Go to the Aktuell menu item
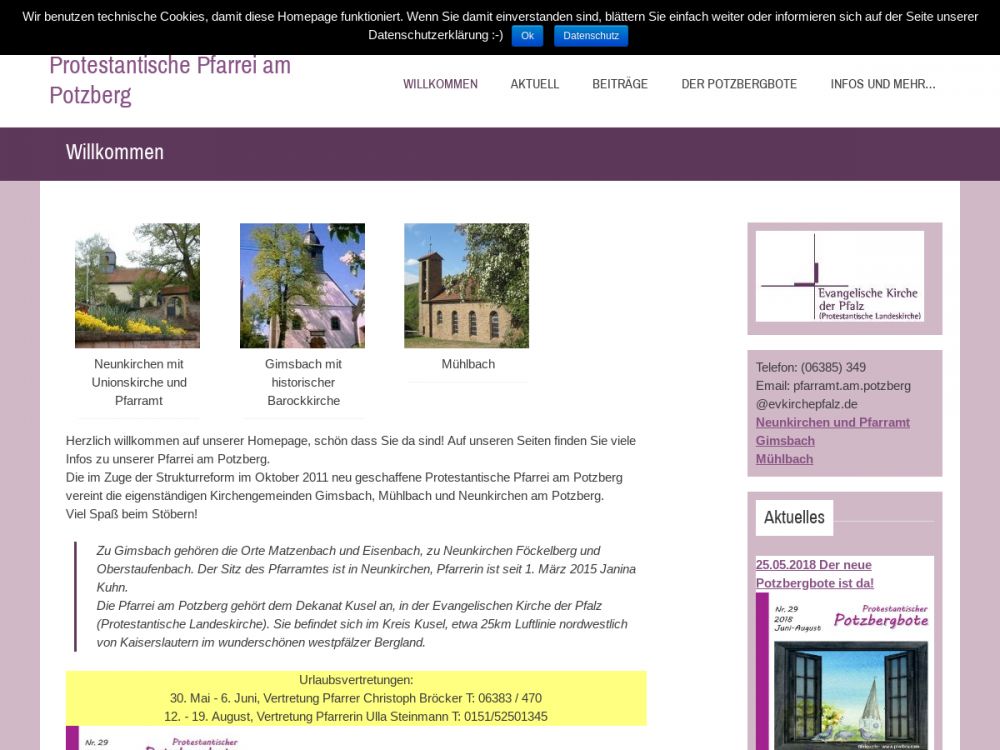This screenshot has height=750, width=1000. (x=534, y=84)
